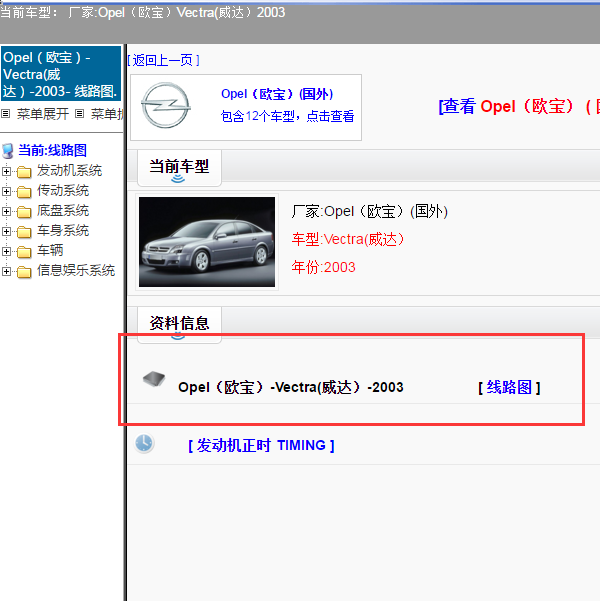
Task: Select the 当前车型 tab
Action: [x=179, y=168]
